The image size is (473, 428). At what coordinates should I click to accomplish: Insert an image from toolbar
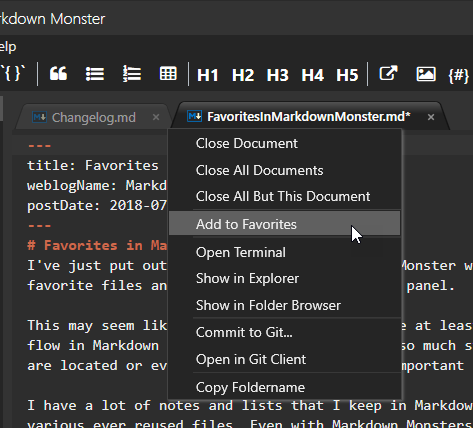426,74
